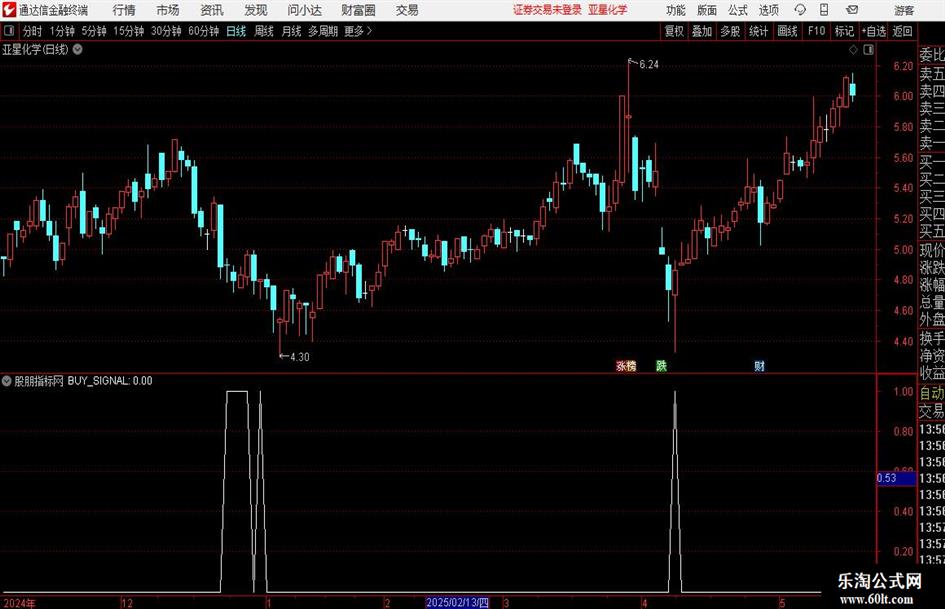Toggle the panel layout icon at chart top right
Viewport: 945px width, 609px height.
(868, 49)
